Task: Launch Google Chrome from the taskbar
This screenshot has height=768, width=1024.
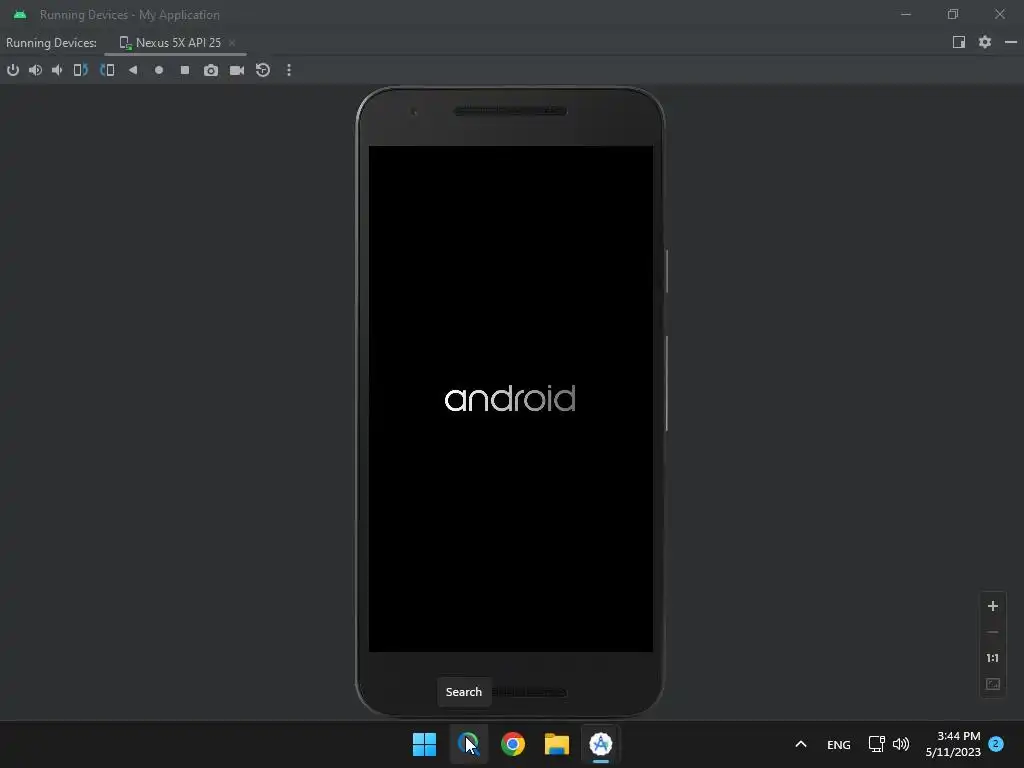Action: 513,744
